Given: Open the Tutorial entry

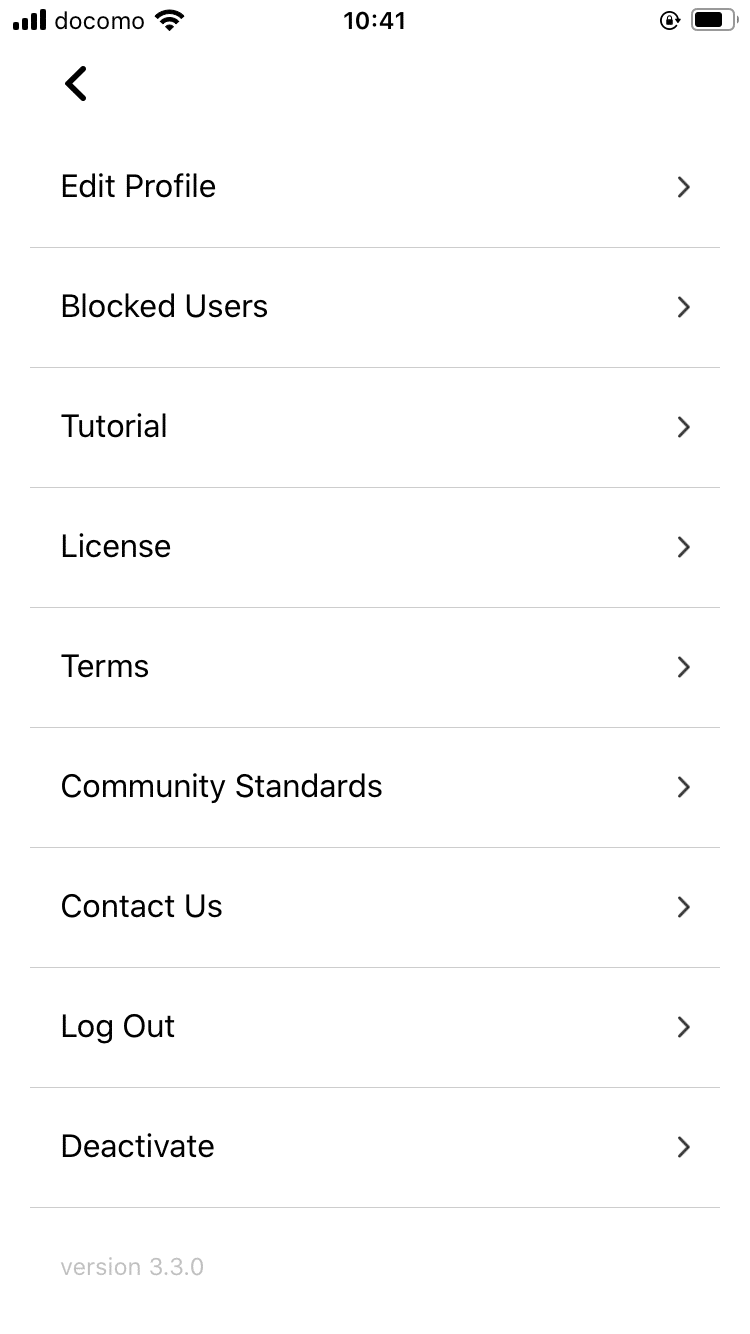Looking at the screenshot, I should 375,427.
